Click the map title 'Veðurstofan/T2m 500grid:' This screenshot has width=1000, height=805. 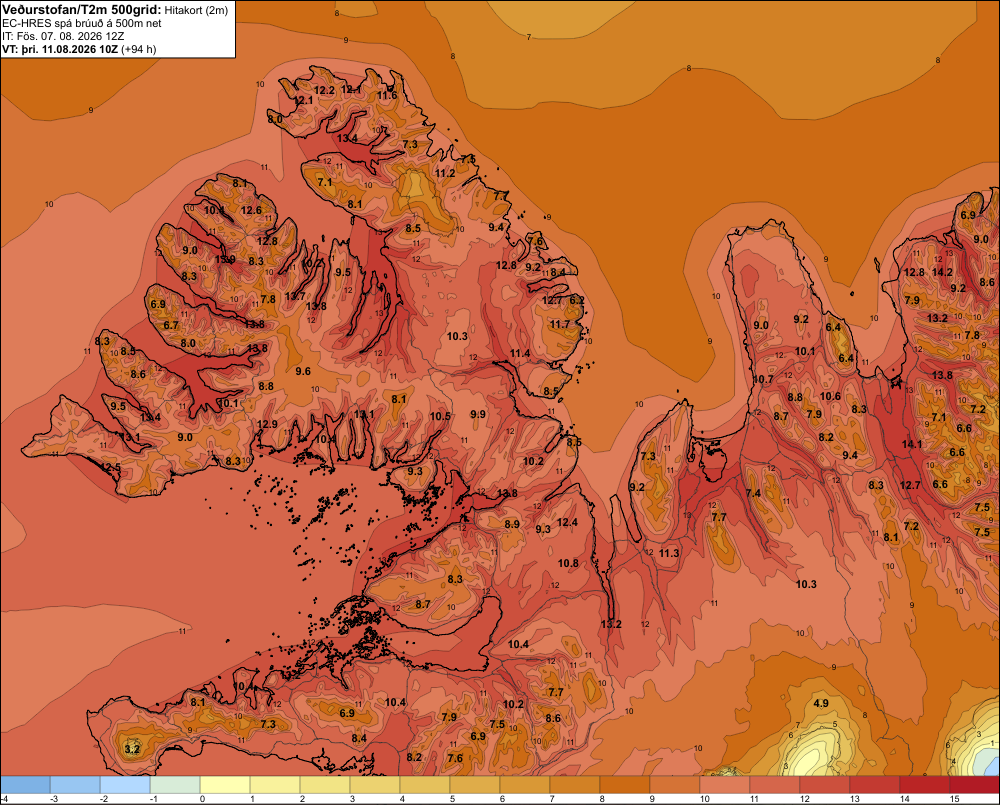[x=82, y=10]
